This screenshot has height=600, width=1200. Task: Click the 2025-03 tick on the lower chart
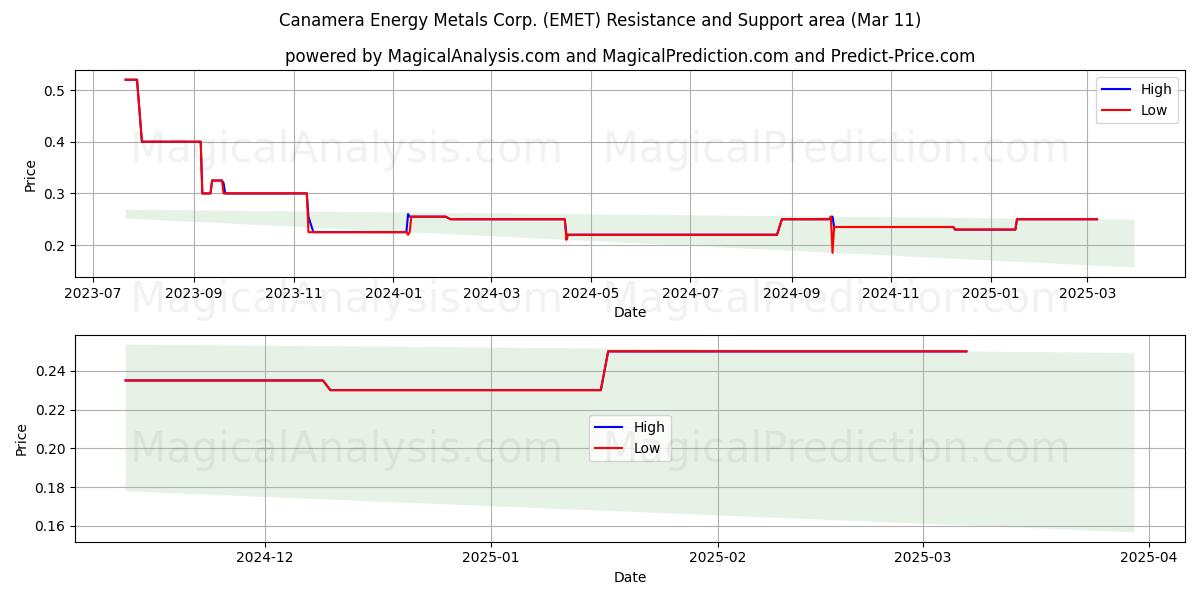(922, 558)
